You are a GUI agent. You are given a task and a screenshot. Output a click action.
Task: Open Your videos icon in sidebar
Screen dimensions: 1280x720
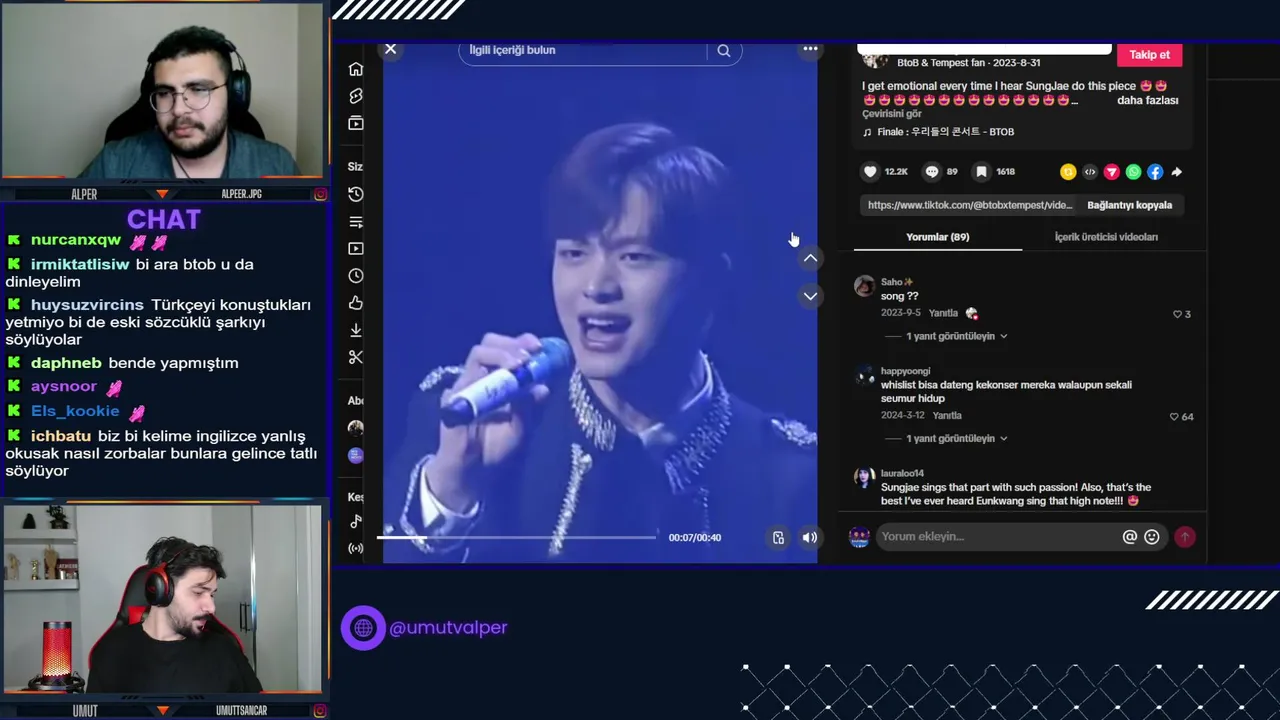[356, 249]
